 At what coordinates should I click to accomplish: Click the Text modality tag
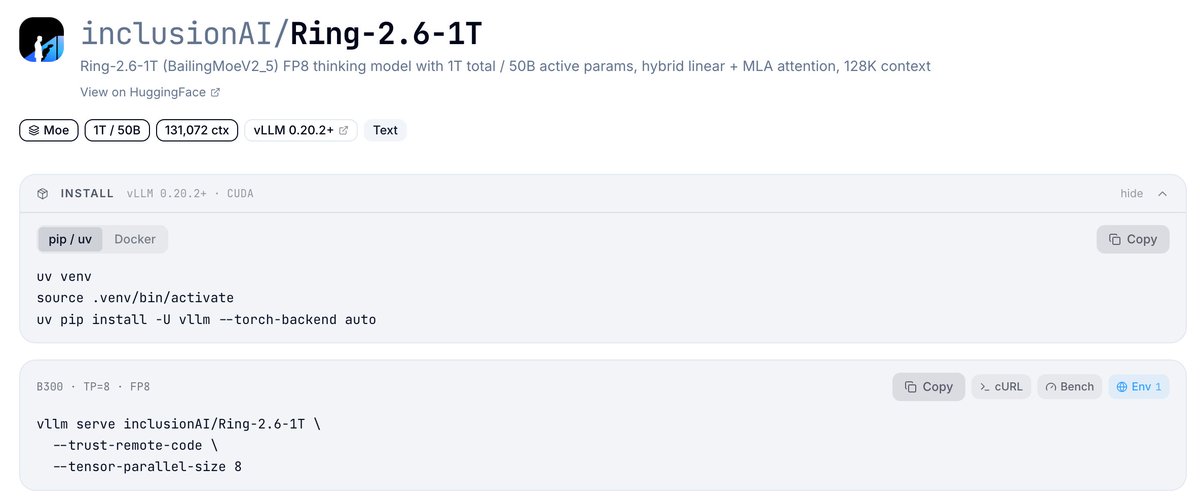pos(385,130)
